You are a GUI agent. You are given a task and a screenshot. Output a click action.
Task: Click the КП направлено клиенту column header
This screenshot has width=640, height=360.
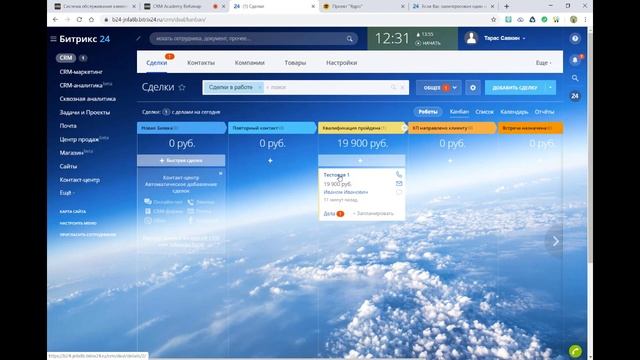point(451,128)
